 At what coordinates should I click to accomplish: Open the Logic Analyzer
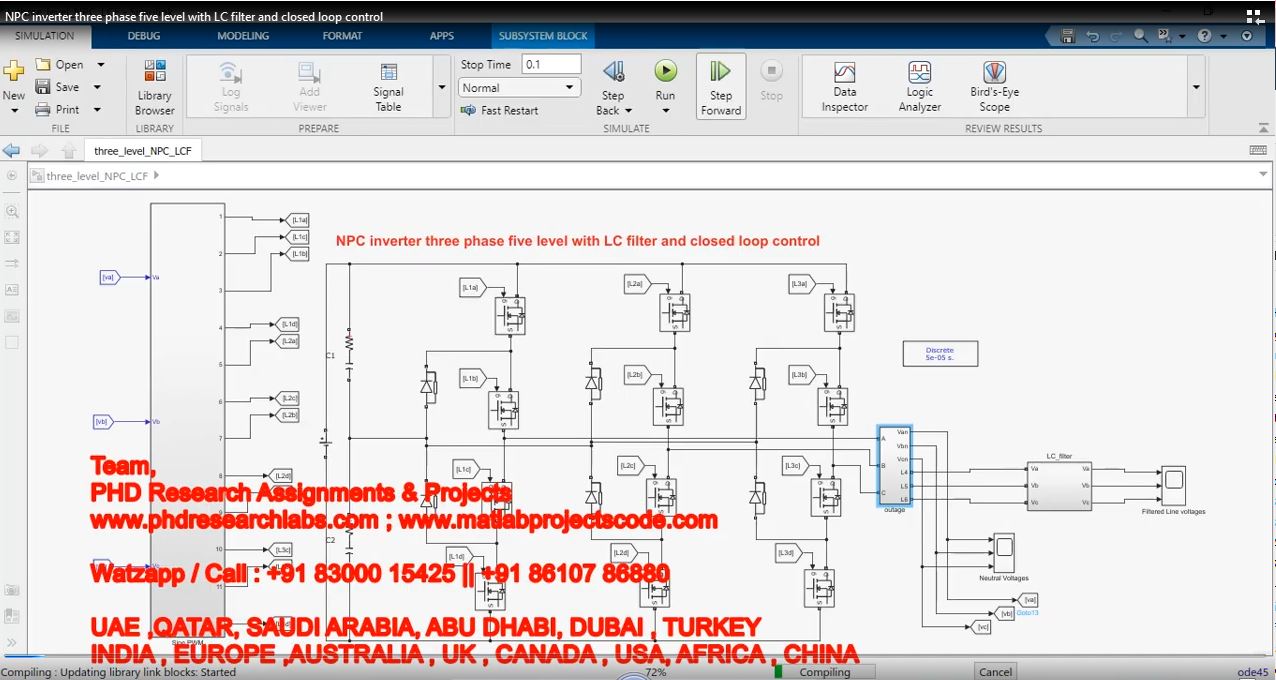(x=920, y=87)
